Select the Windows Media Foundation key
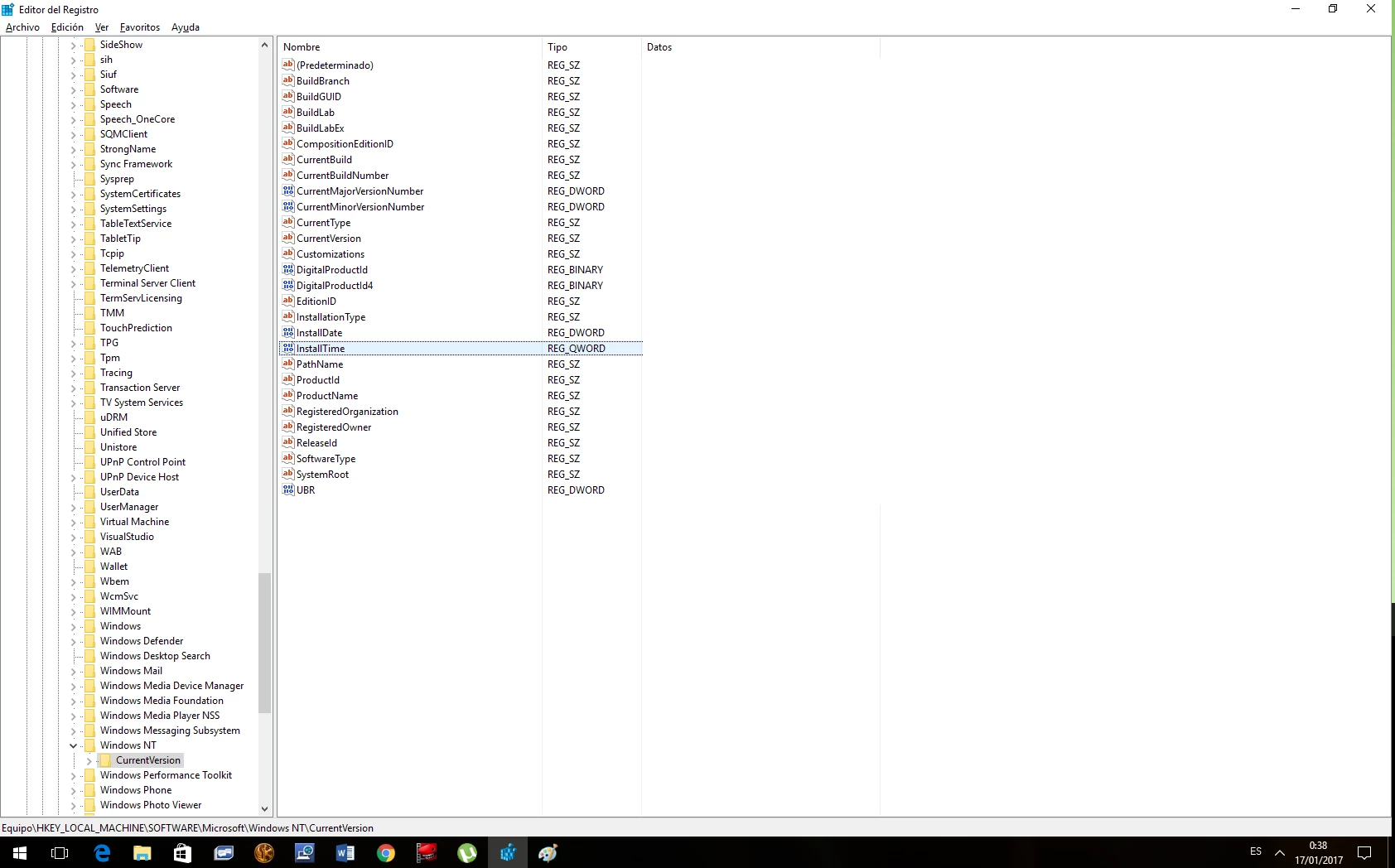1395x868 pixels. [162, 701]
